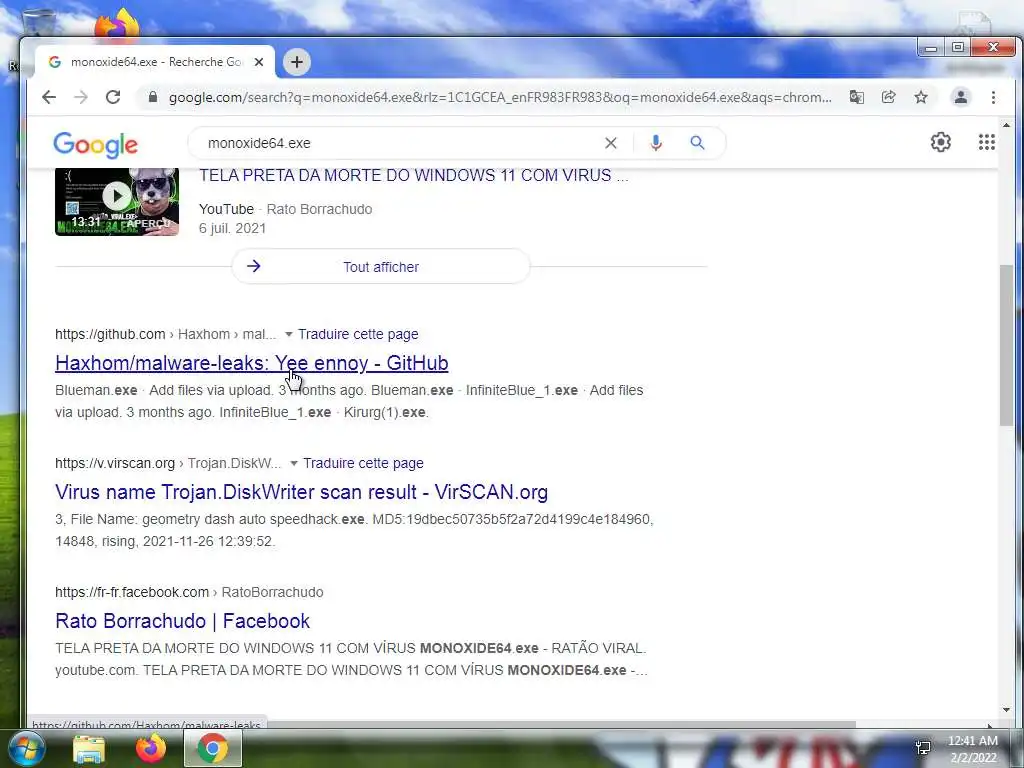Screen dimensions: 1024x768
Task: Open Chrome's three-dot menu
Action: point(993,97)
